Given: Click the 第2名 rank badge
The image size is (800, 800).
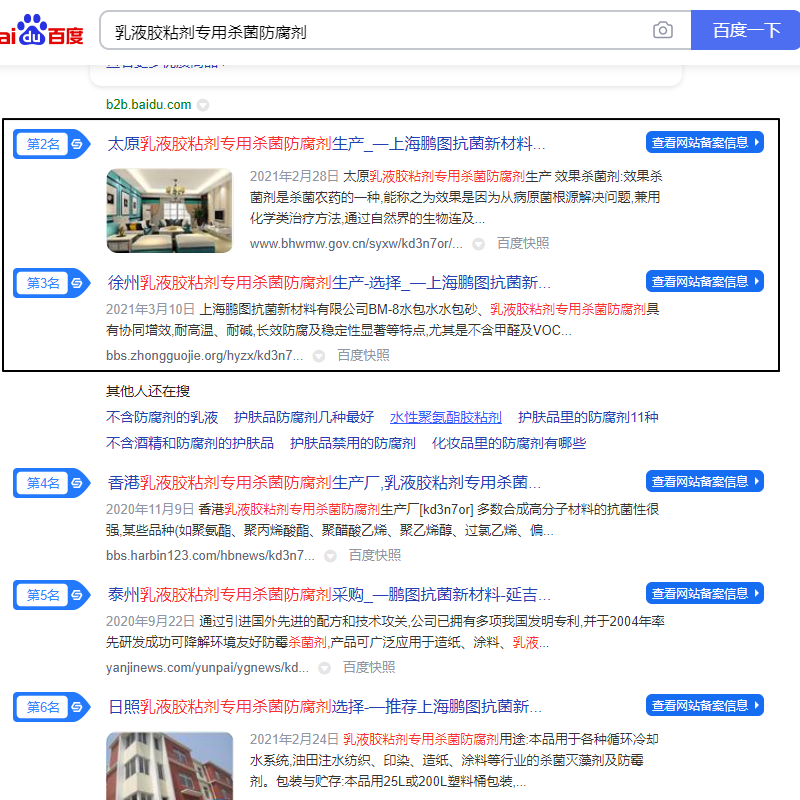Looking at the screenshot, I should [52, 144].
